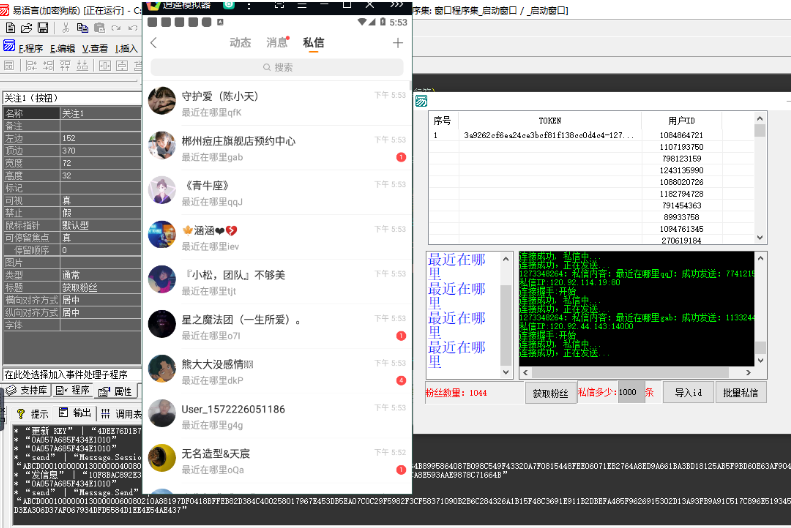Click the align left edges icon
791x528 pixels.
click(31, 66)
